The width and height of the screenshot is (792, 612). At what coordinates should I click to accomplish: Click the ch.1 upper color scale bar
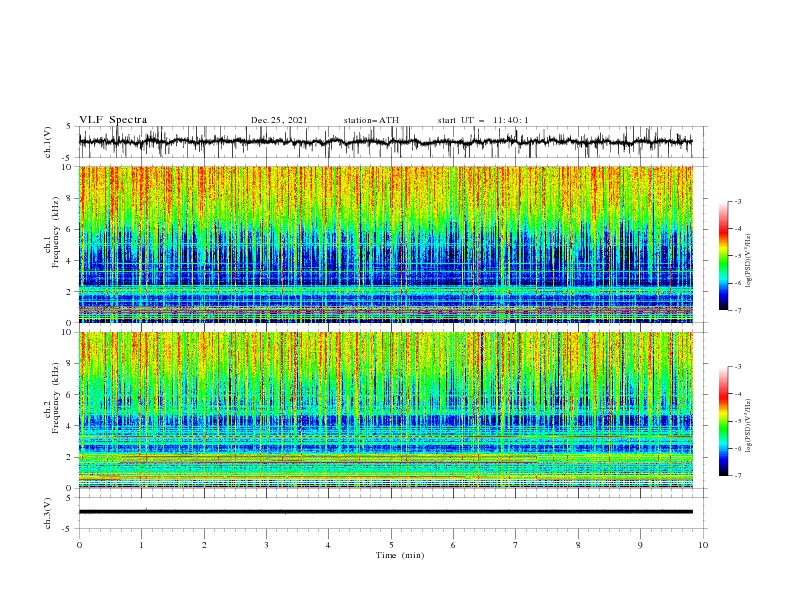point(723,256)
